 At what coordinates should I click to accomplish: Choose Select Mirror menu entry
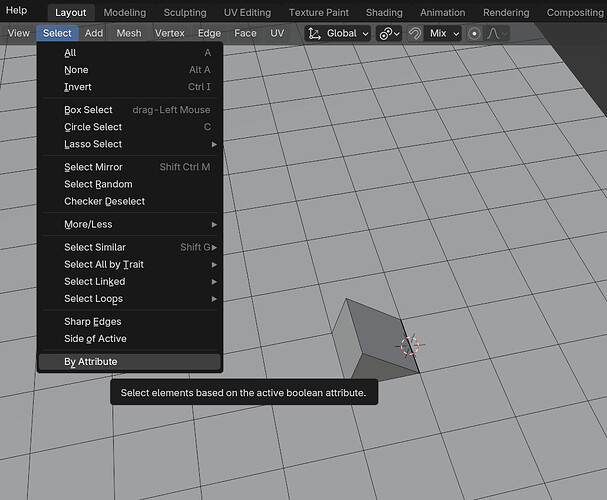click(x=130, y=167)
